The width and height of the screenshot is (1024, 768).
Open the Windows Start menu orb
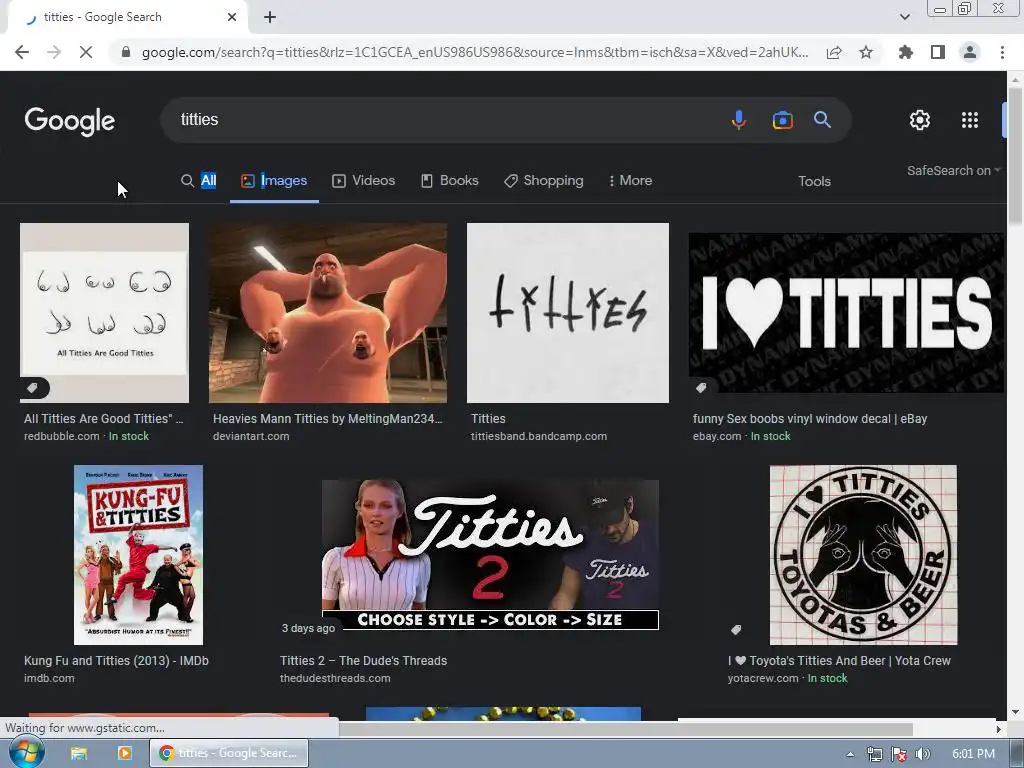coord(26,753)
